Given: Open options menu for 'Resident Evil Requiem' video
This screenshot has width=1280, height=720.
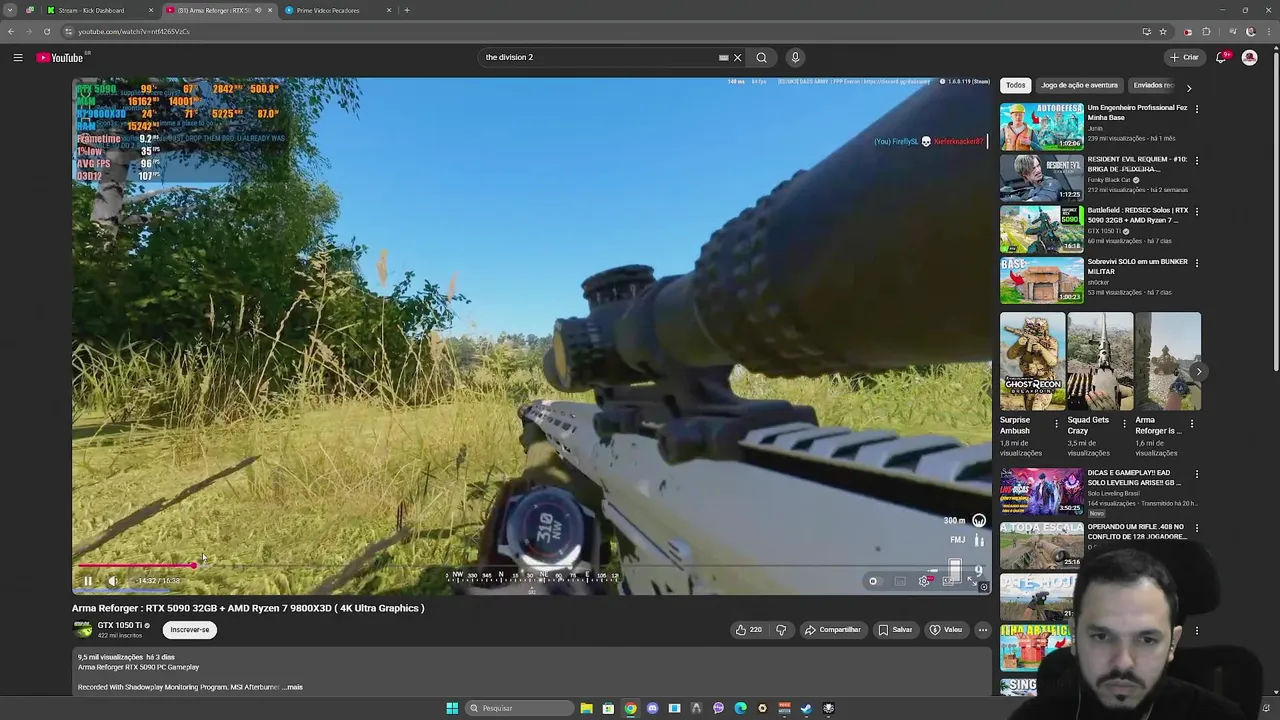Looking at the screenshot, I should click(x=1197, y=160).
